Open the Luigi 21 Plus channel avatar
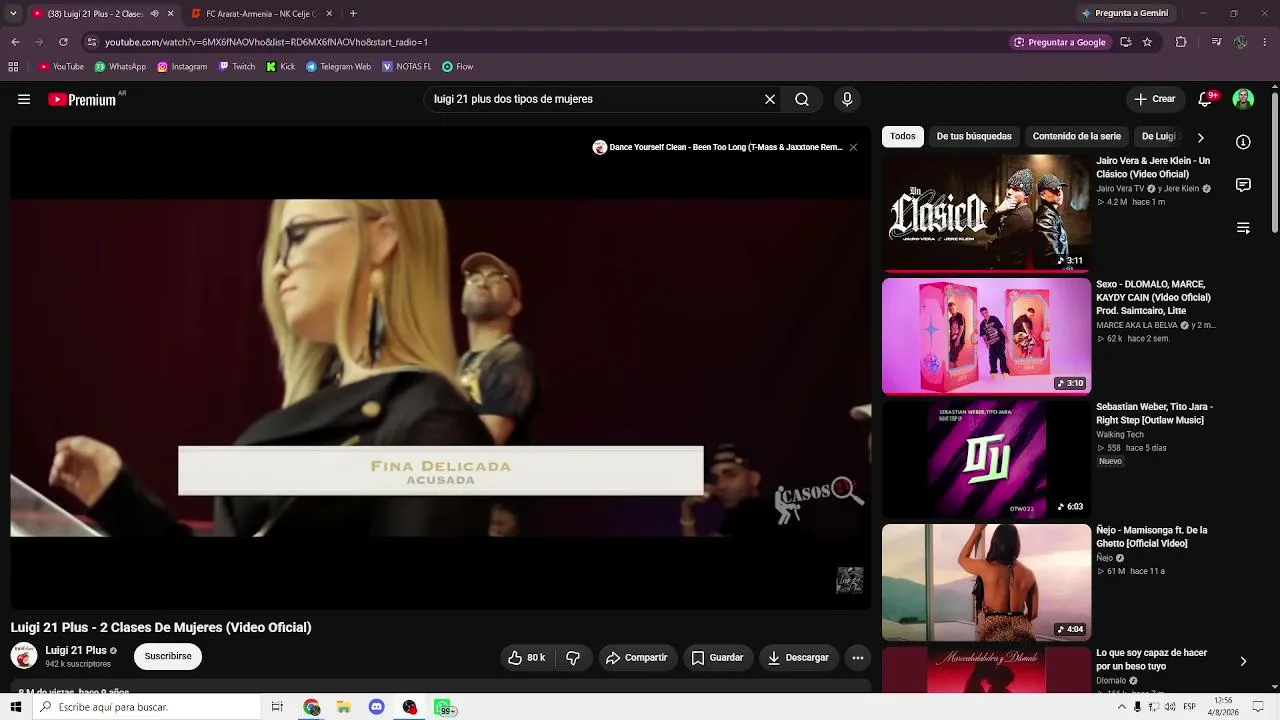Viewport: 1280px width, 720px height. pos(24,656)
